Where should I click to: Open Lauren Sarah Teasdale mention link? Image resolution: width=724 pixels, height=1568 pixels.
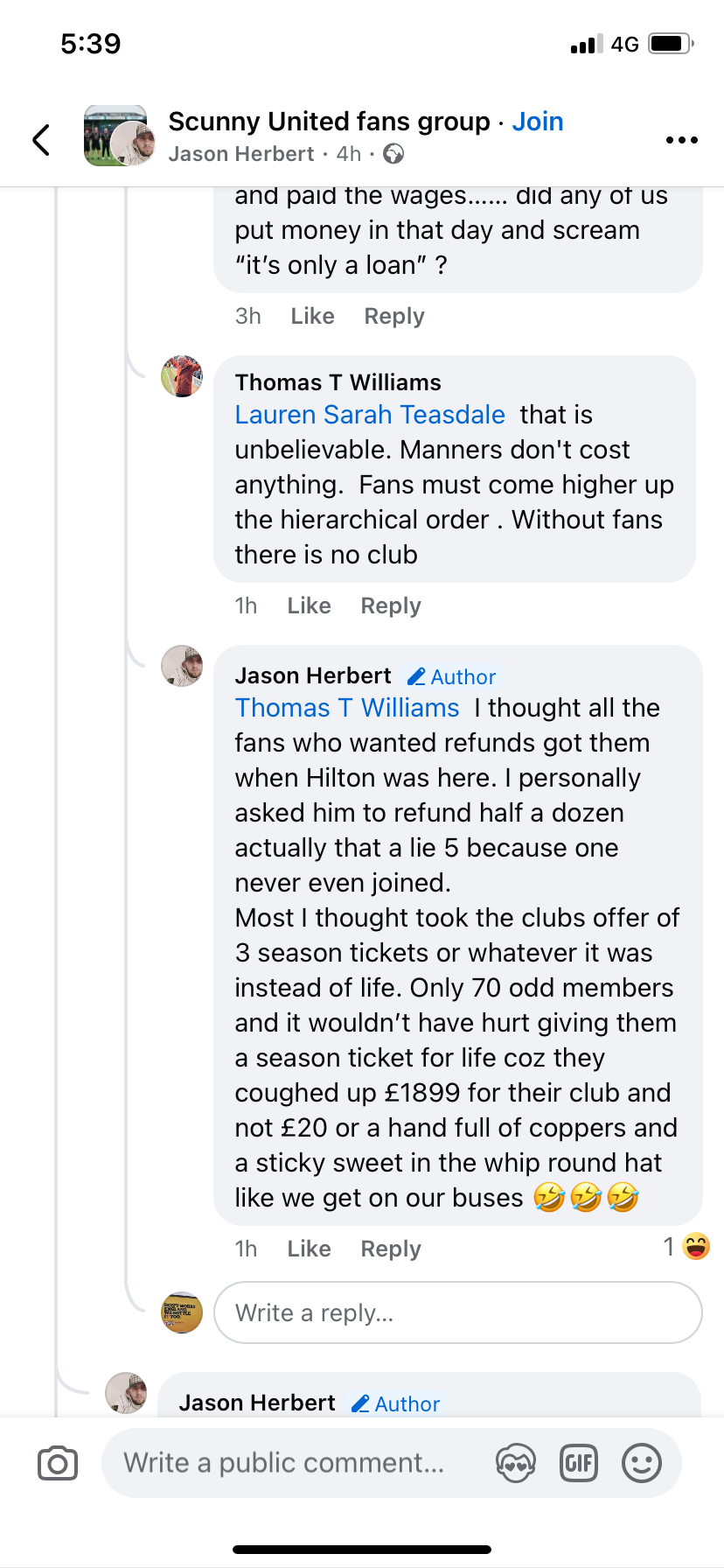pos(370,415)
